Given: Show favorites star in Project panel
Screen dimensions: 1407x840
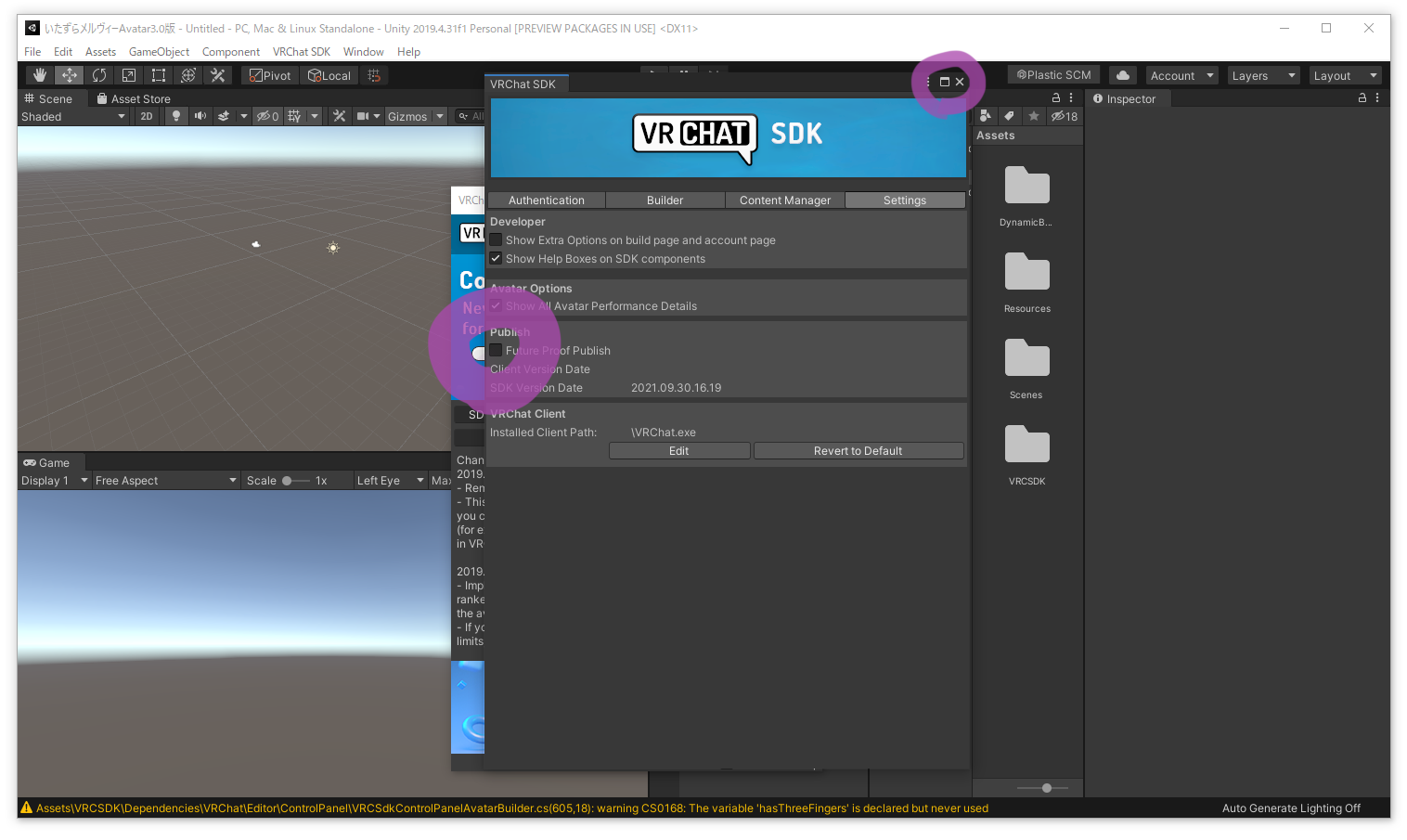Looking at the screenshot, I should [1034, 116].
